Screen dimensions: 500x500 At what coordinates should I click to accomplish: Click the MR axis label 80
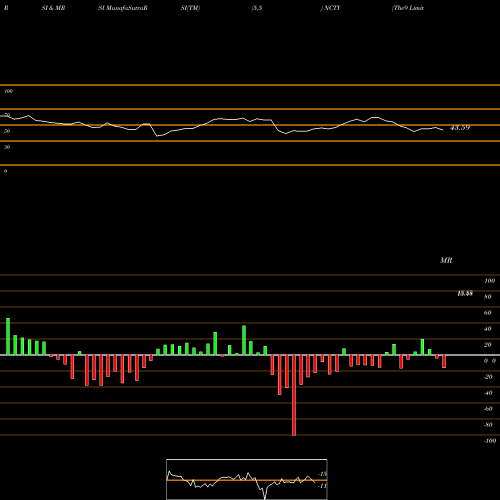(488, 297)
